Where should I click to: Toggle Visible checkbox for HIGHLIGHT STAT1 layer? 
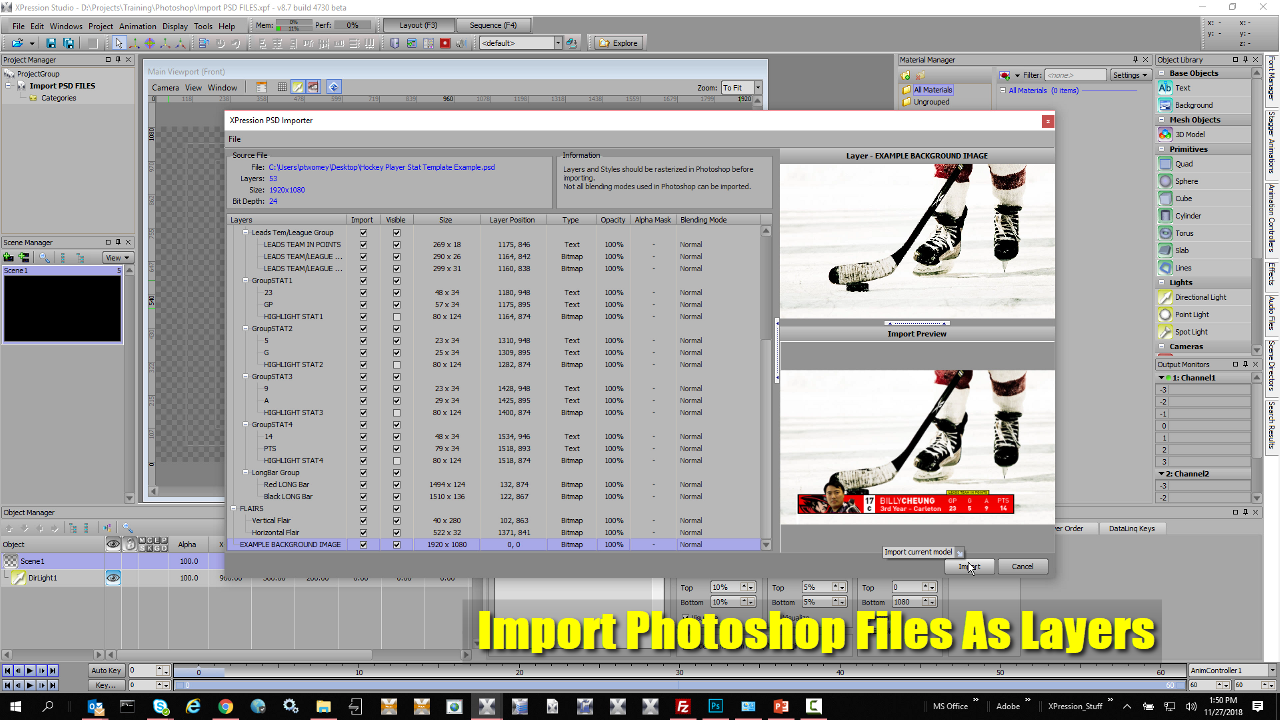click(397, 317)
